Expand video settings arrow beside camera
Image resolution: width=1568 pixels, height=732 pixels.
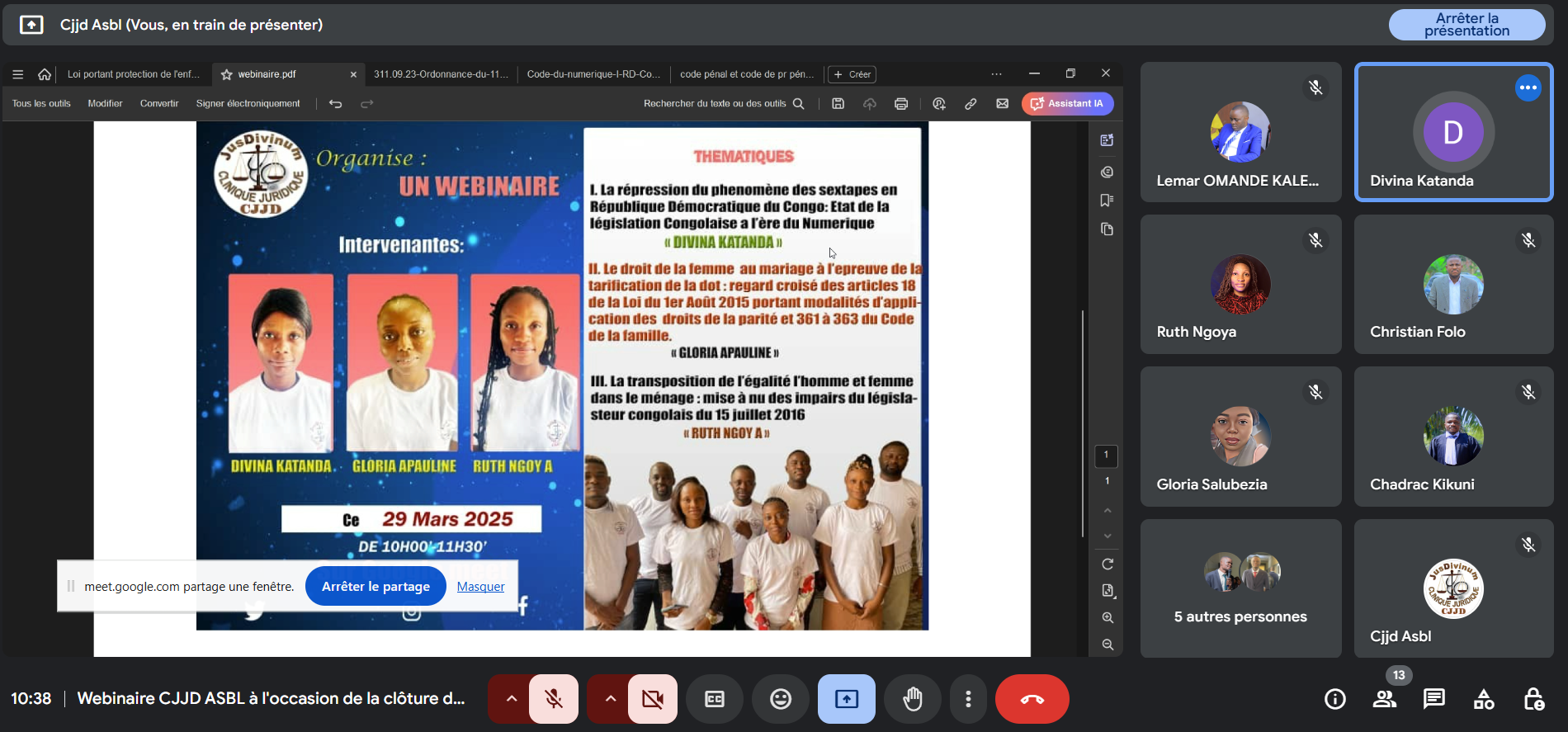tap(611, 699)
